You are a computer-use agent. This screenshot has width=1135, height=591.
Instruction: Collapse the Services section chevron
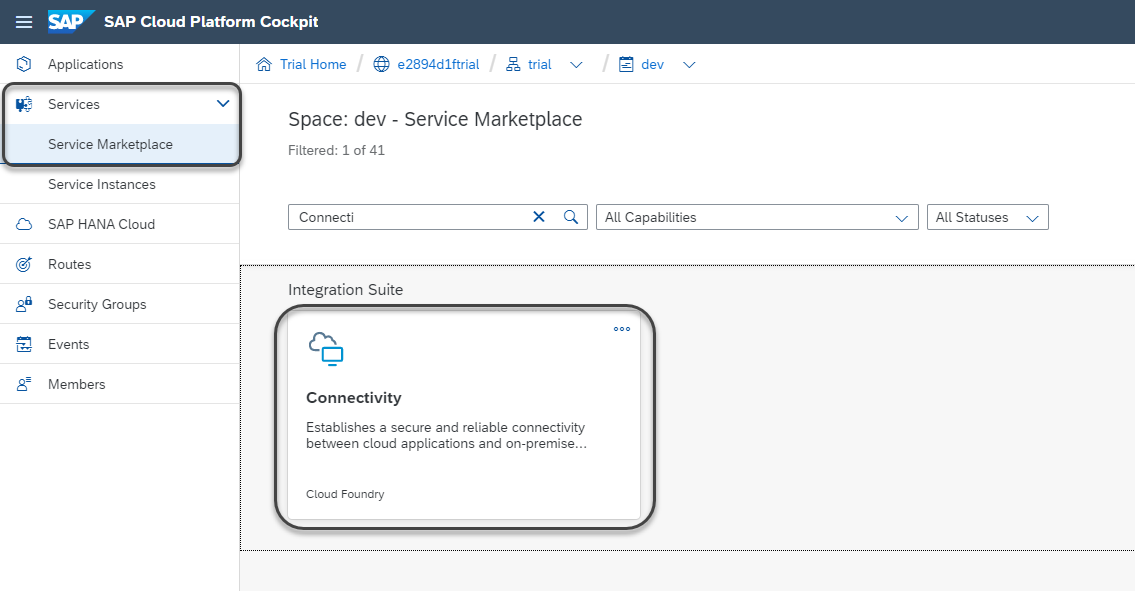click(223, 104)
